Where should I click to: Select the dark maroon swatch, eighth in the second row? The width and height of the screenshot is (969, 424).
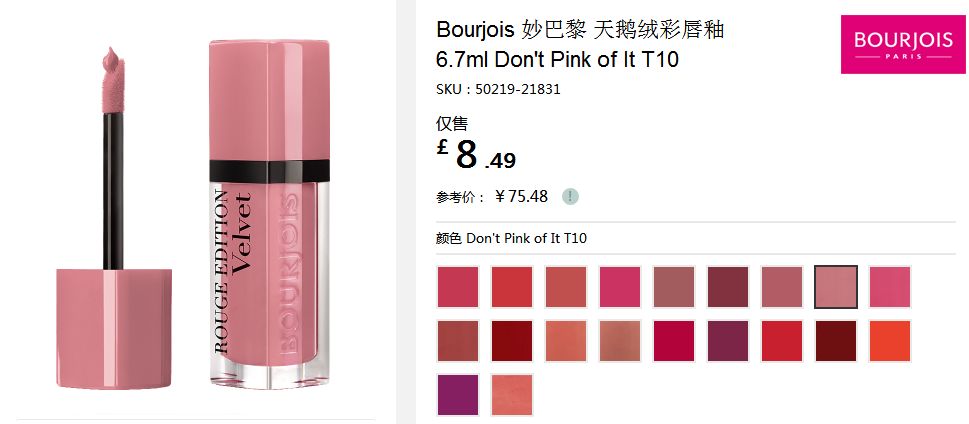[x=836, y=341]
